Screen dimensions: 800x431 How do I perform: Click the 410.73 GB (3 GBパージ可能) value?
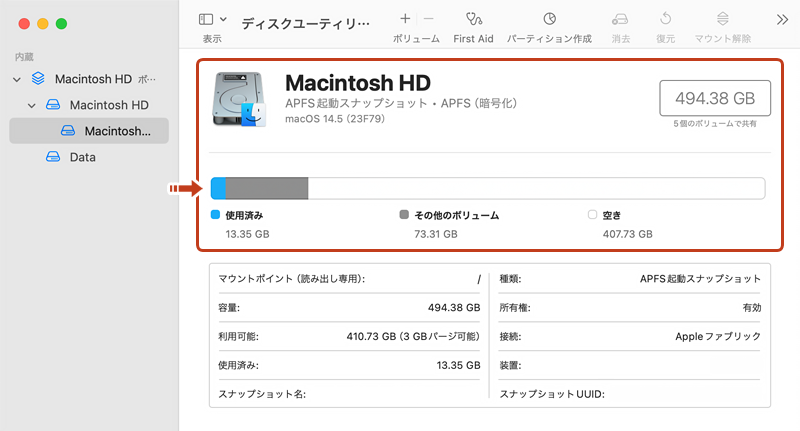[413, 337]
